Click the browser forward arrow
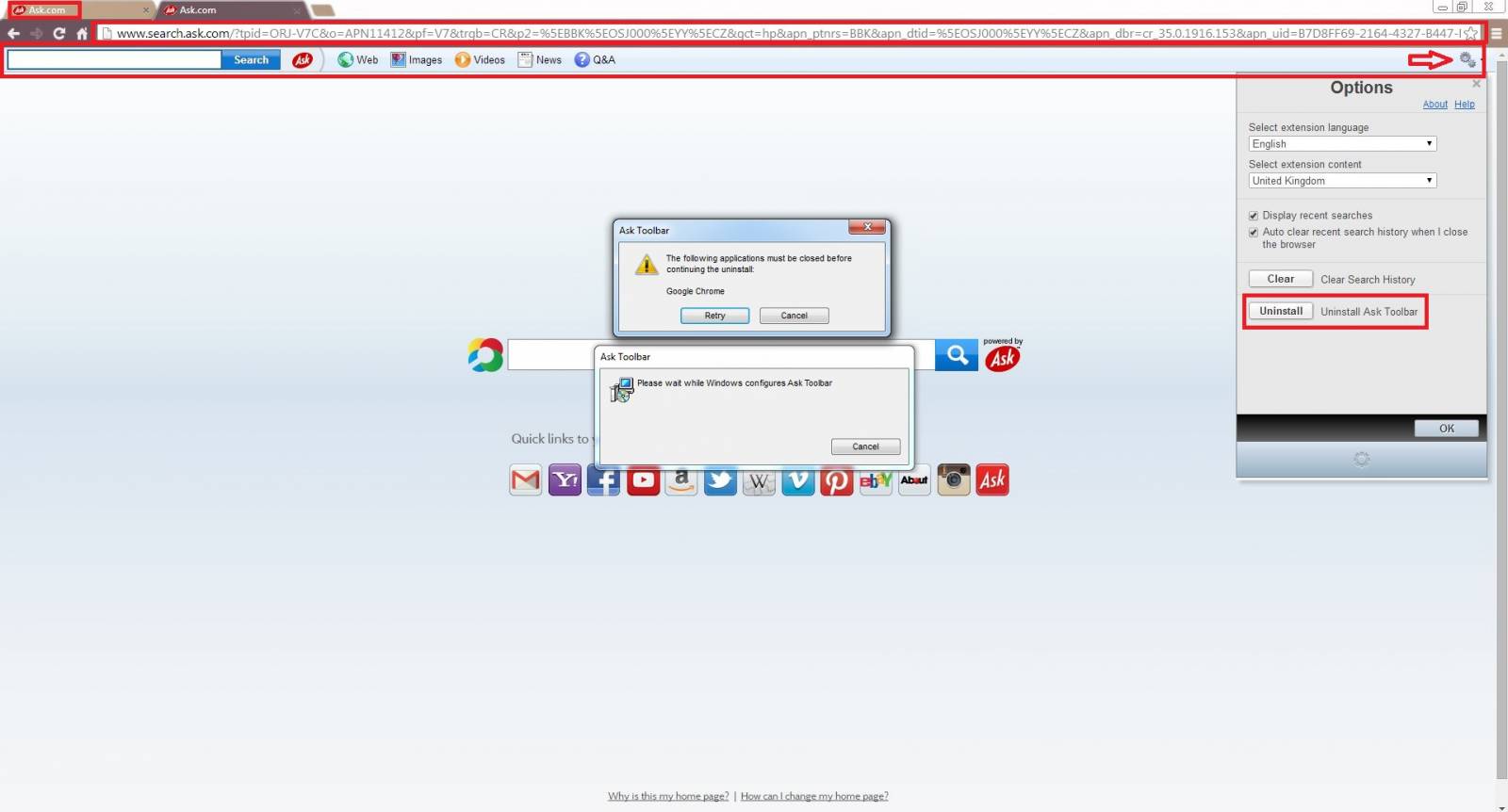Viewport: 1508px width, 812px height. (x=36, y=33)
